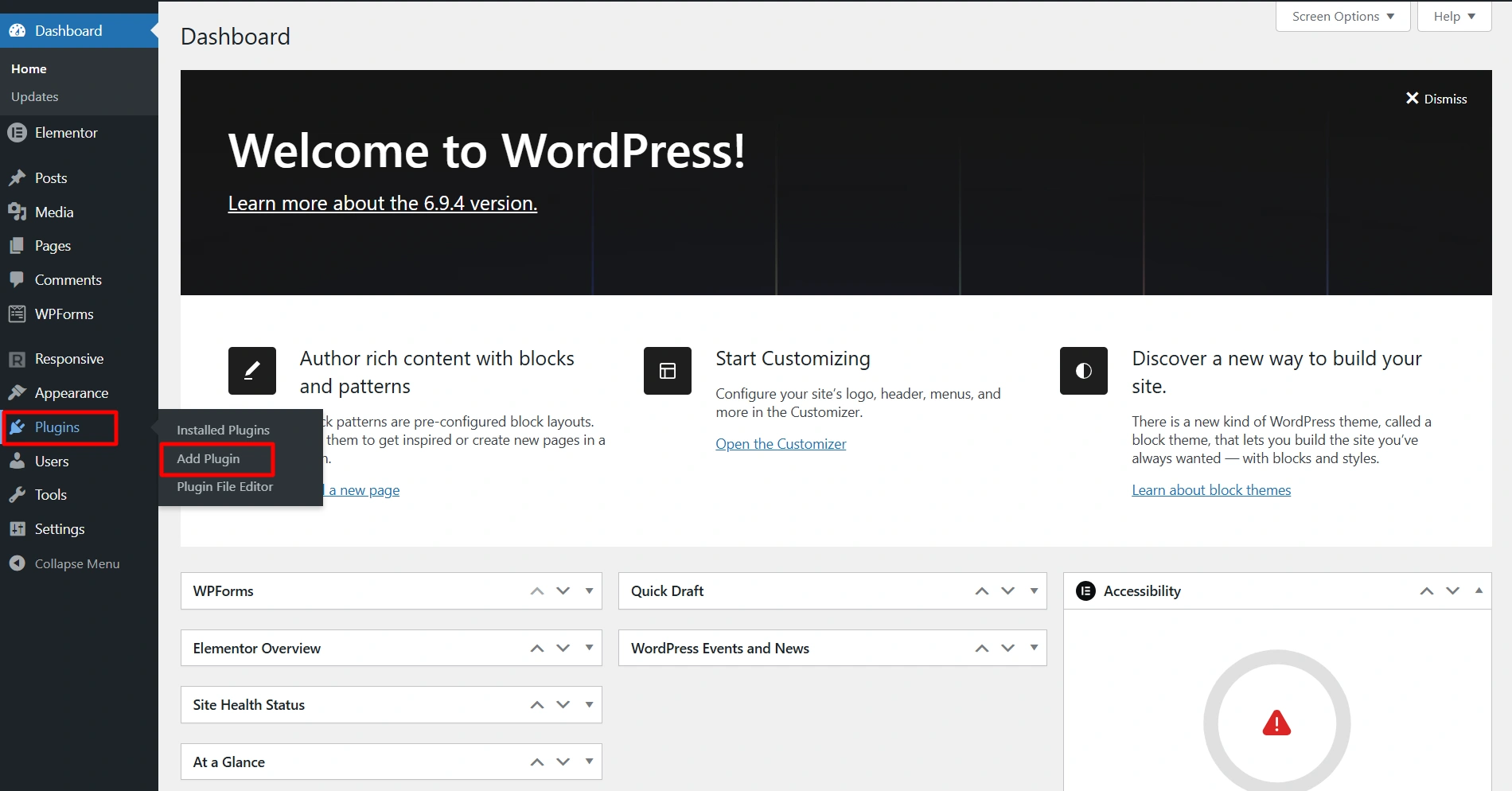The height and width of the screenshot is (791, 1512).
Task: Click the Settings sliders icon
Action: pos(18,529)
